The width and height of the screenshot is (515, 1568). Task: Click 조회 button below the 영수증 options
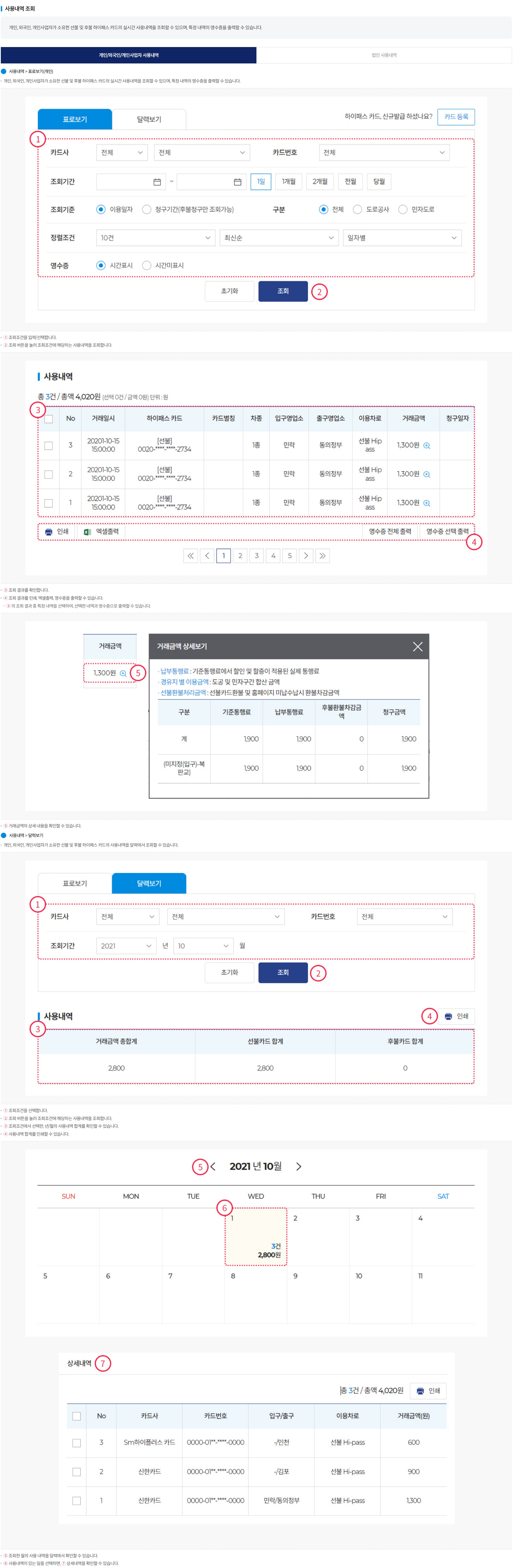click(x=283, y=292)
